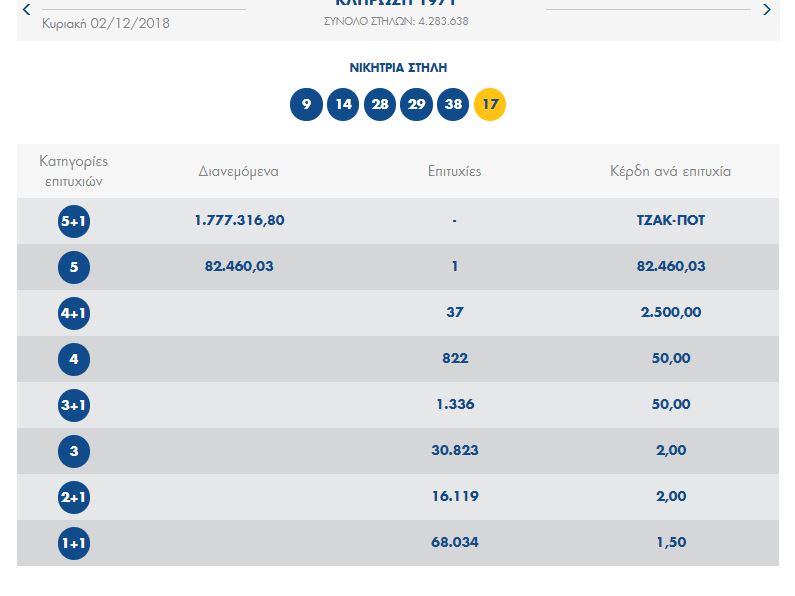Click winners count 822

click(455, 358)
